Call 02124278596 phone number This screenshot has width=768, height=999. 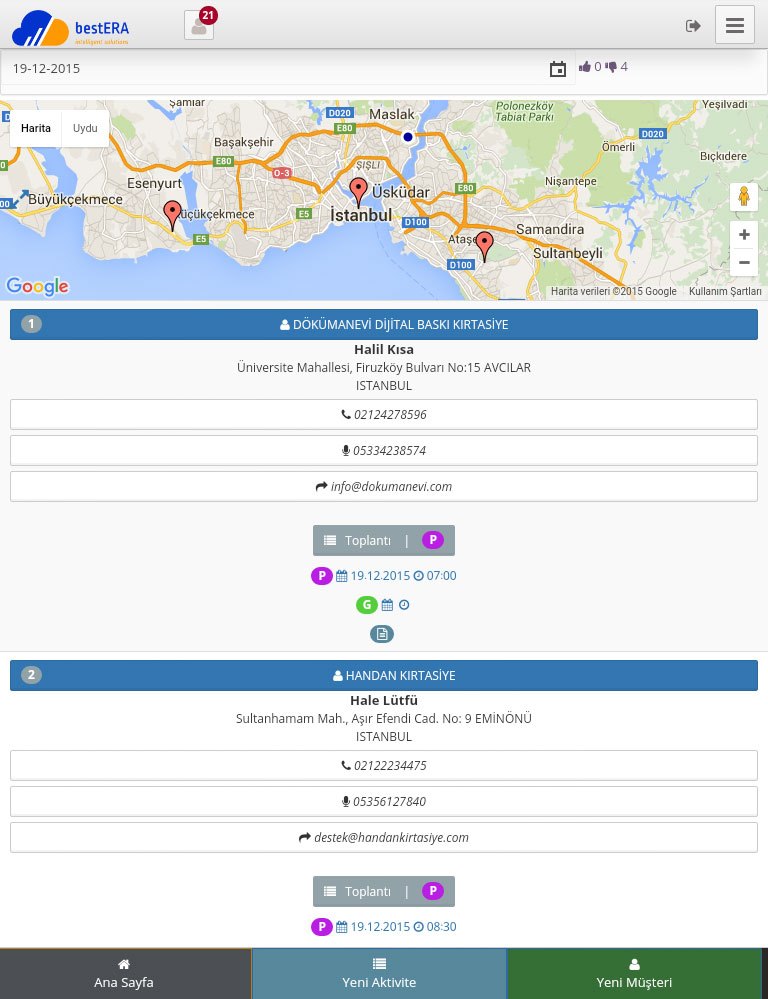(x=384, y=415)
